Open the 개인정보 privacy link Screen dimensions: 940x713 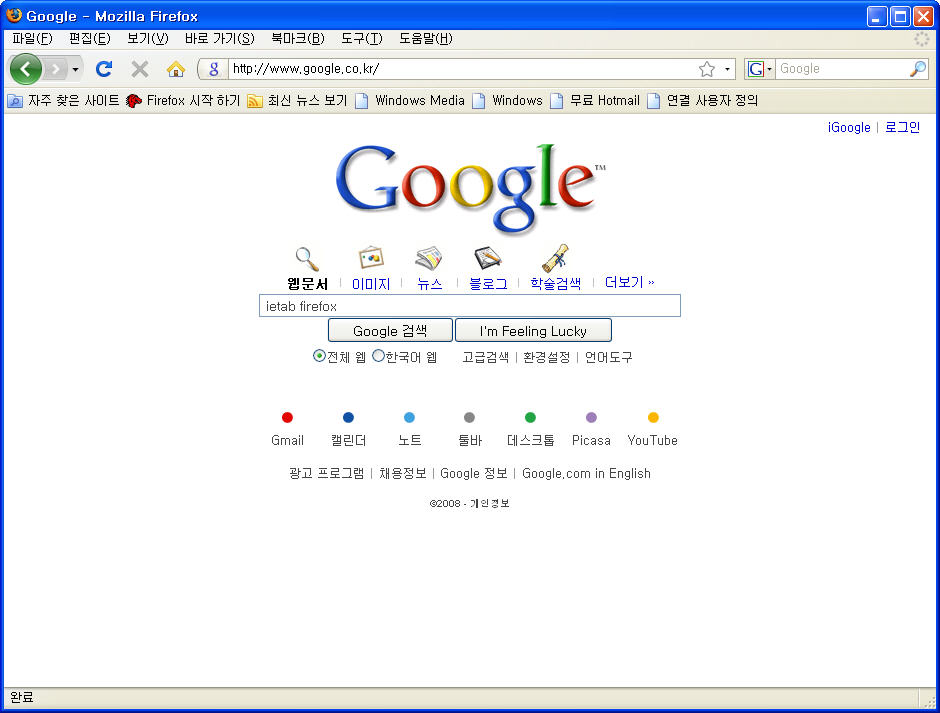tap(490, 504)
